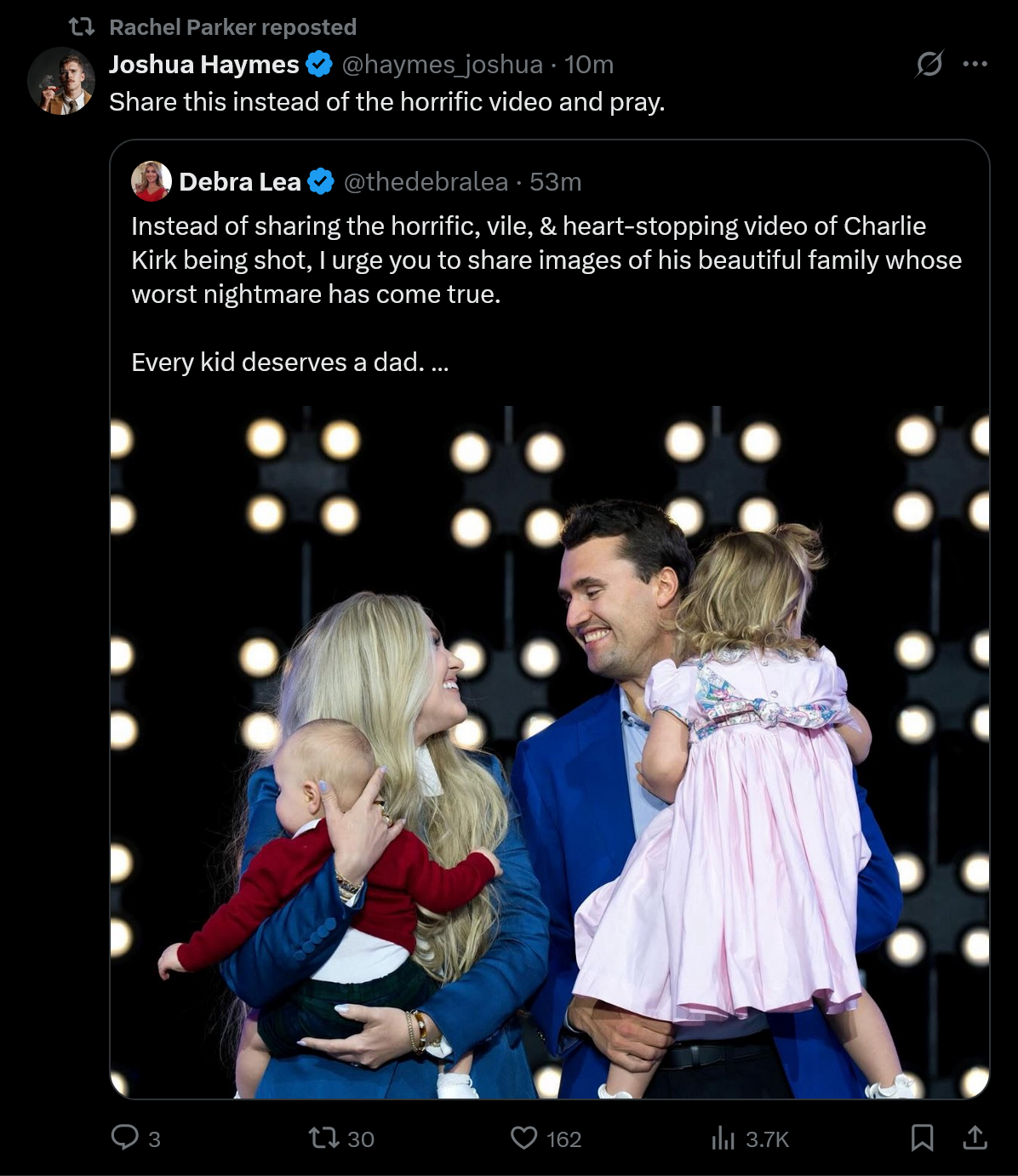Open the three-dot more options menu
The height and width of the screenshot is (1176, 1018).
[975, 64]
